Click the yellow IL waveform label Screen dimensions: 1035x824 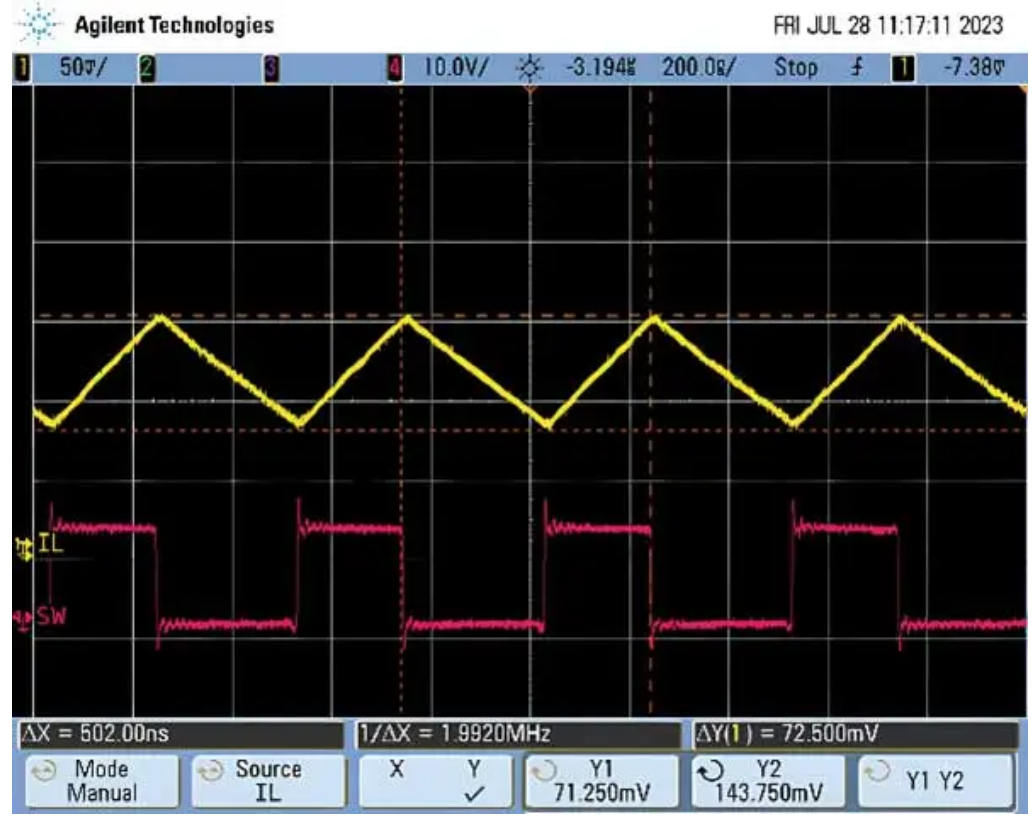click(x=50, y=544)
